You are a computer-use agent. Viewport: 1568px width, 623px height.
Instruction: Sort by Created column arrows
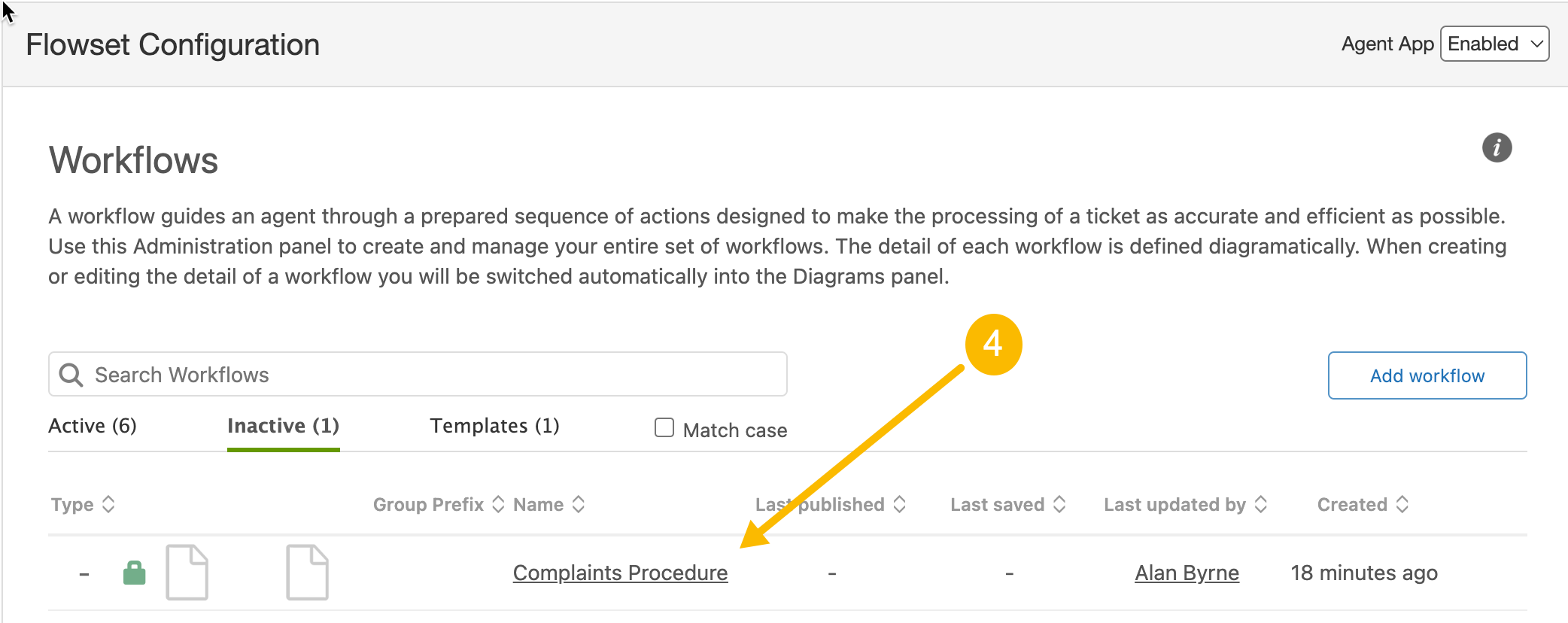[x=1402, y=504]
